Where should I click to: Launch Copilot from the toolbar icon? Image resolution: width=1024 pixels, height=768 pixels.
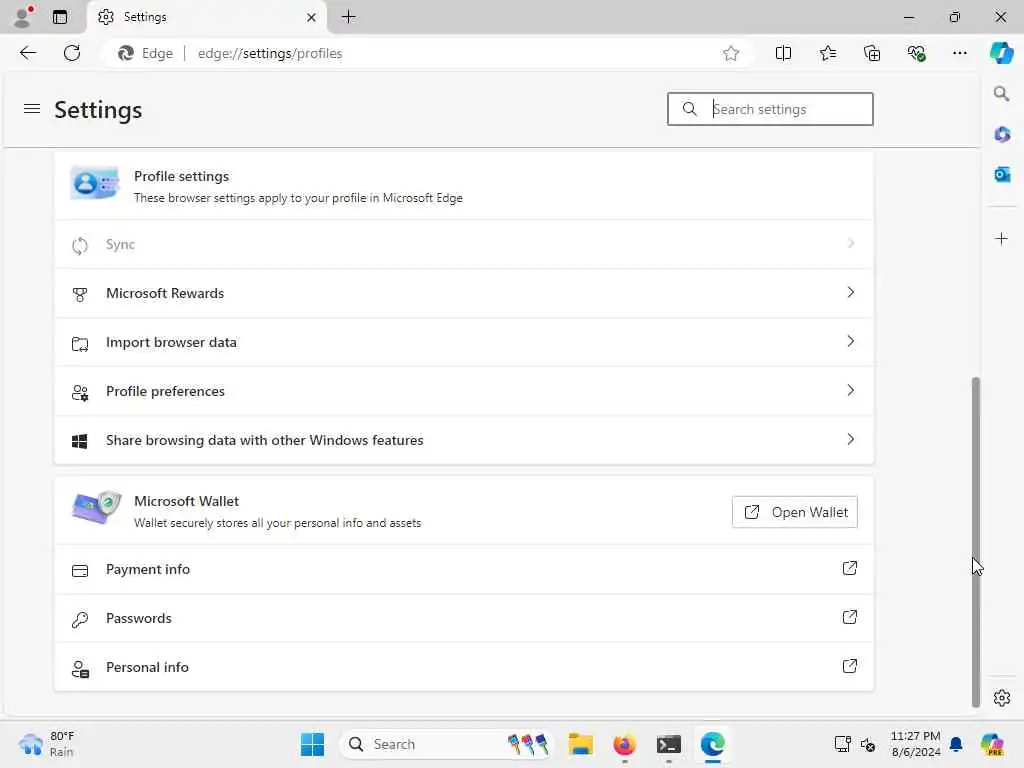pyautogui.click(x=1001, y=53)
